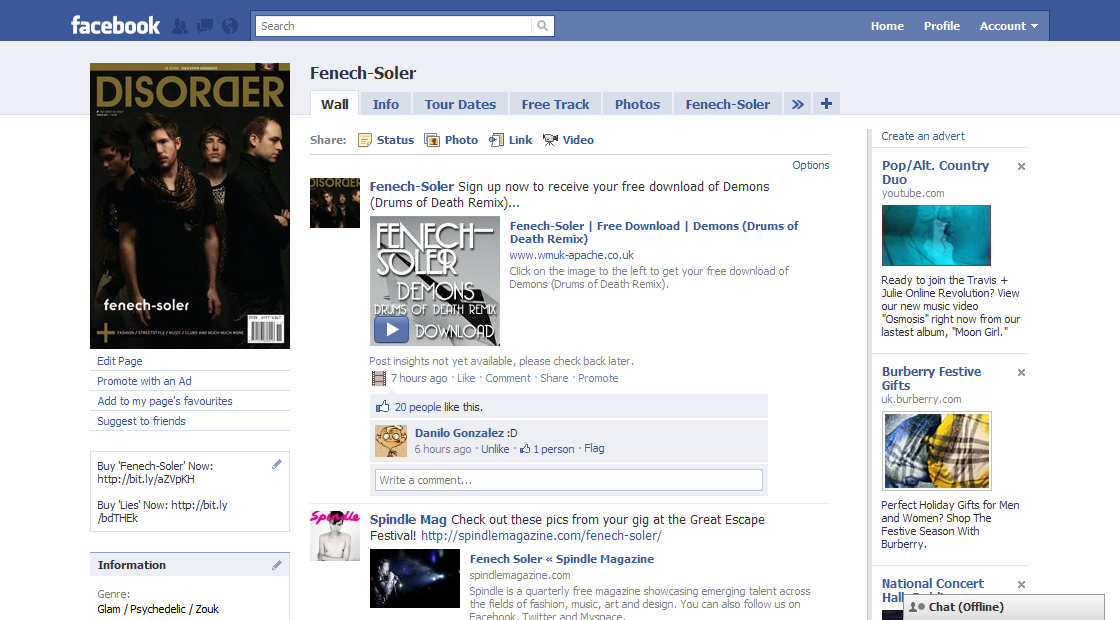The width and height of the screenshot is (1120, 620).
Task: Click the Edit Page link
Action: (x=119, y=361)
